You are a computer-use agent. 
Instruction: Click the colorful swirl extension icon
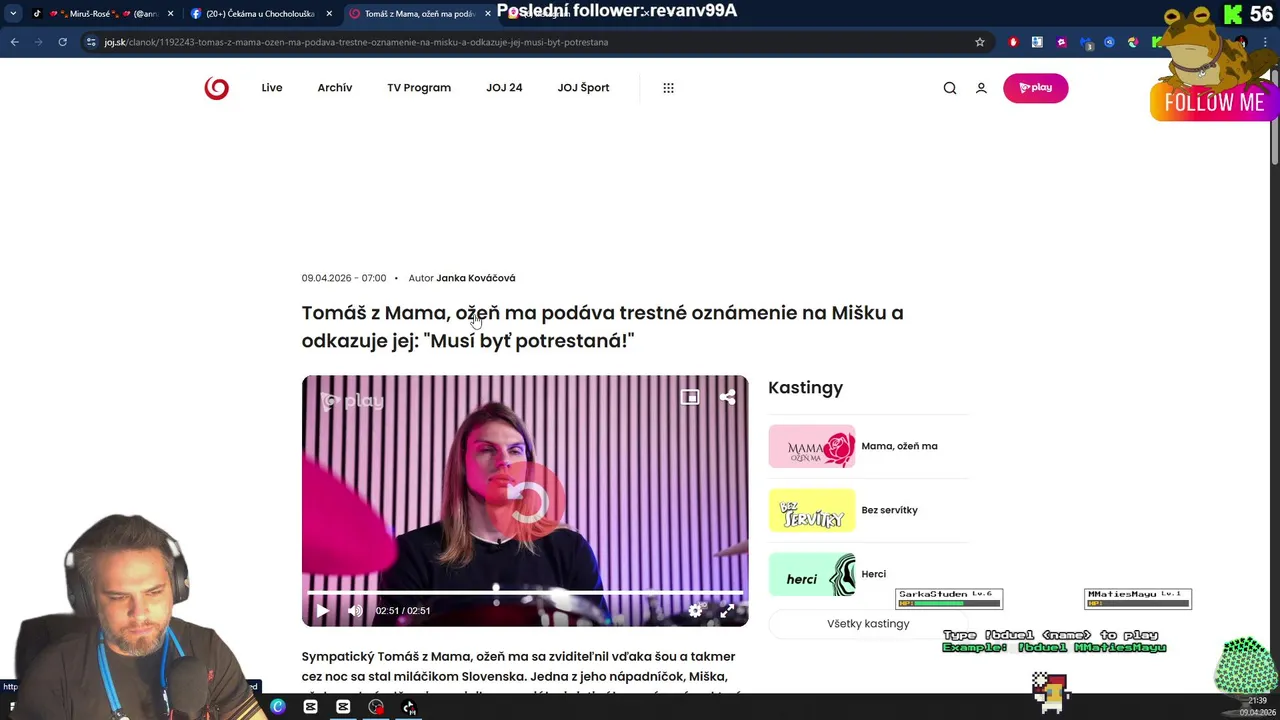pos(1133,42)
